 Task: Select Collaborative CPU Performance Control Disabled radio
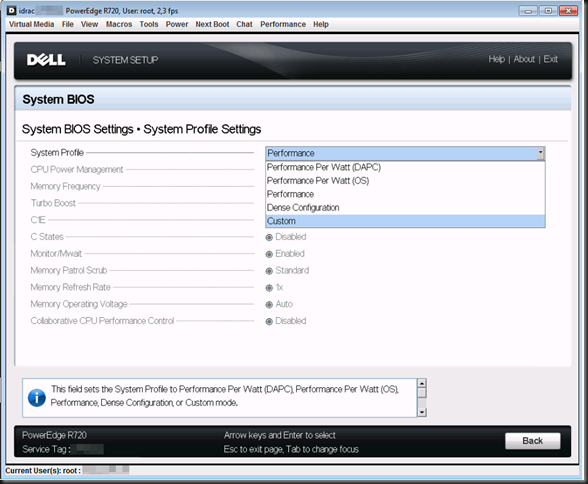(269, 322)
